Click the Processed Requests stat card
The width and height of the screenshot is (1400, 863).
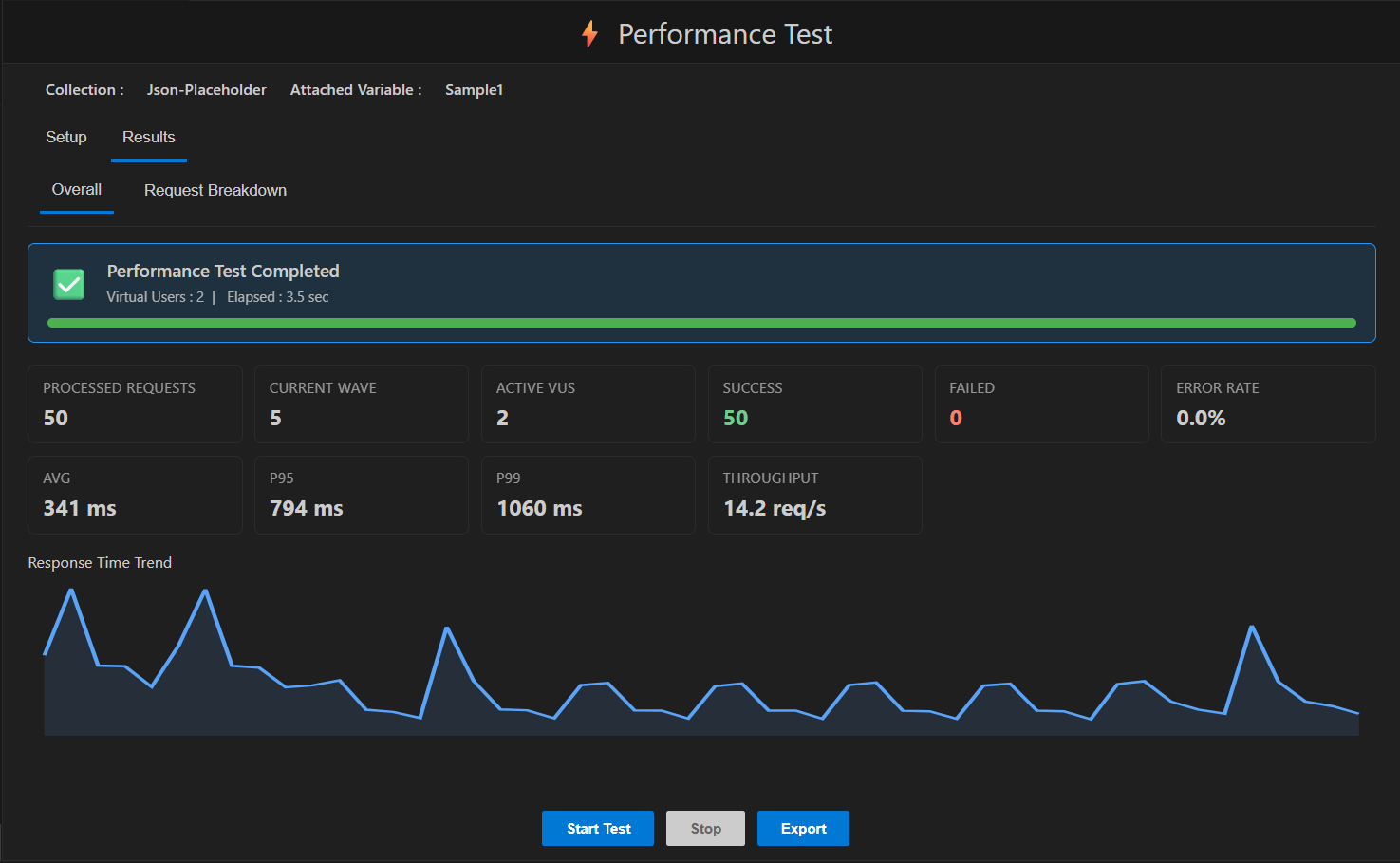pos(135,403)
